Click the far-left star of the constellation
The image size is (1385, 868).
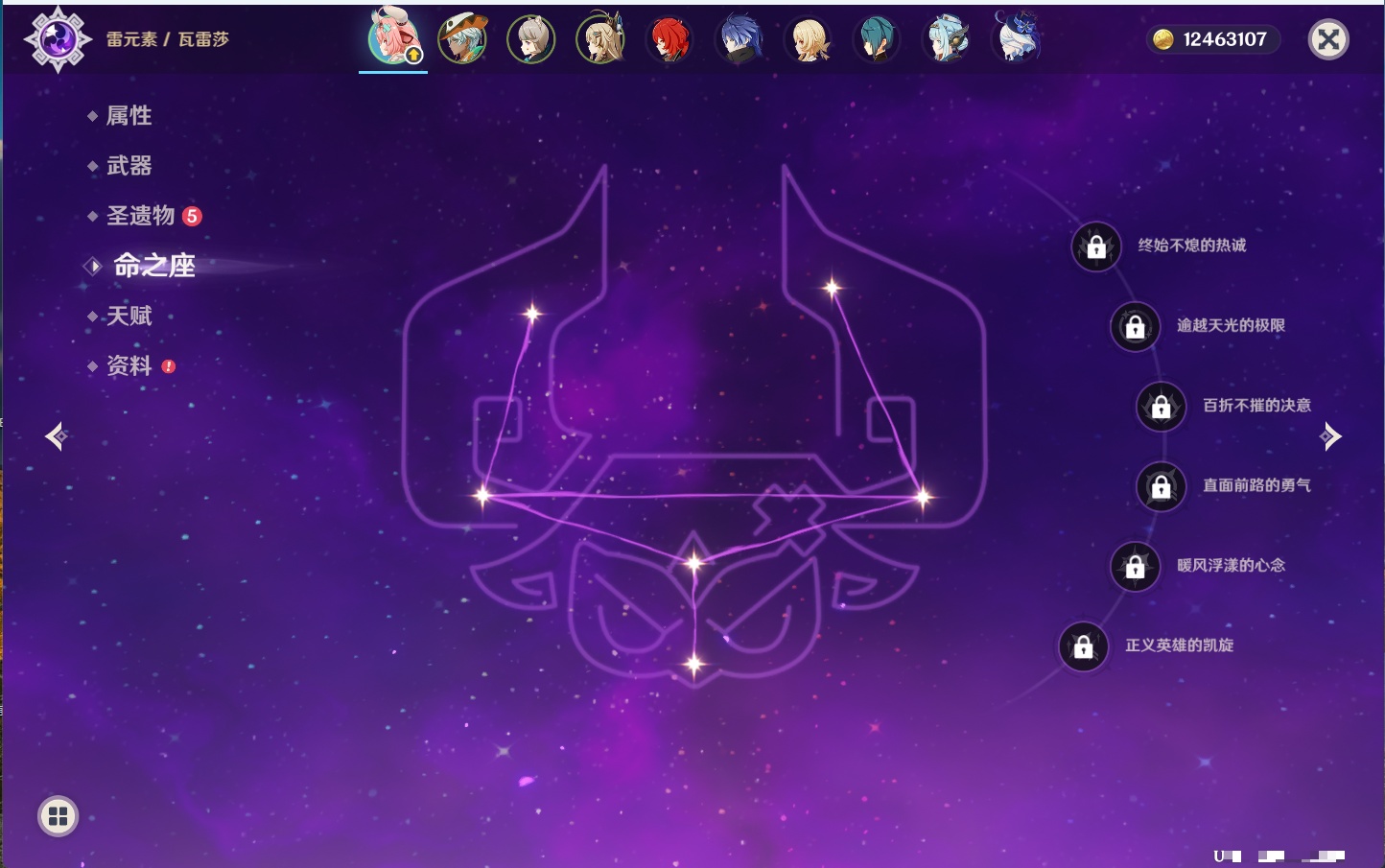tap(482, 495)
